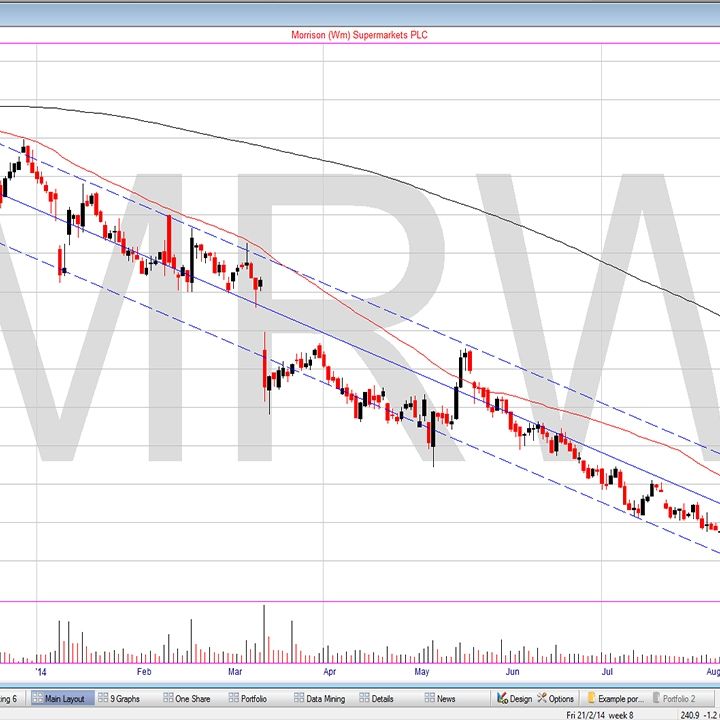
Task: Click the Example portfolio folder icon
Action: tap(591, 698)
